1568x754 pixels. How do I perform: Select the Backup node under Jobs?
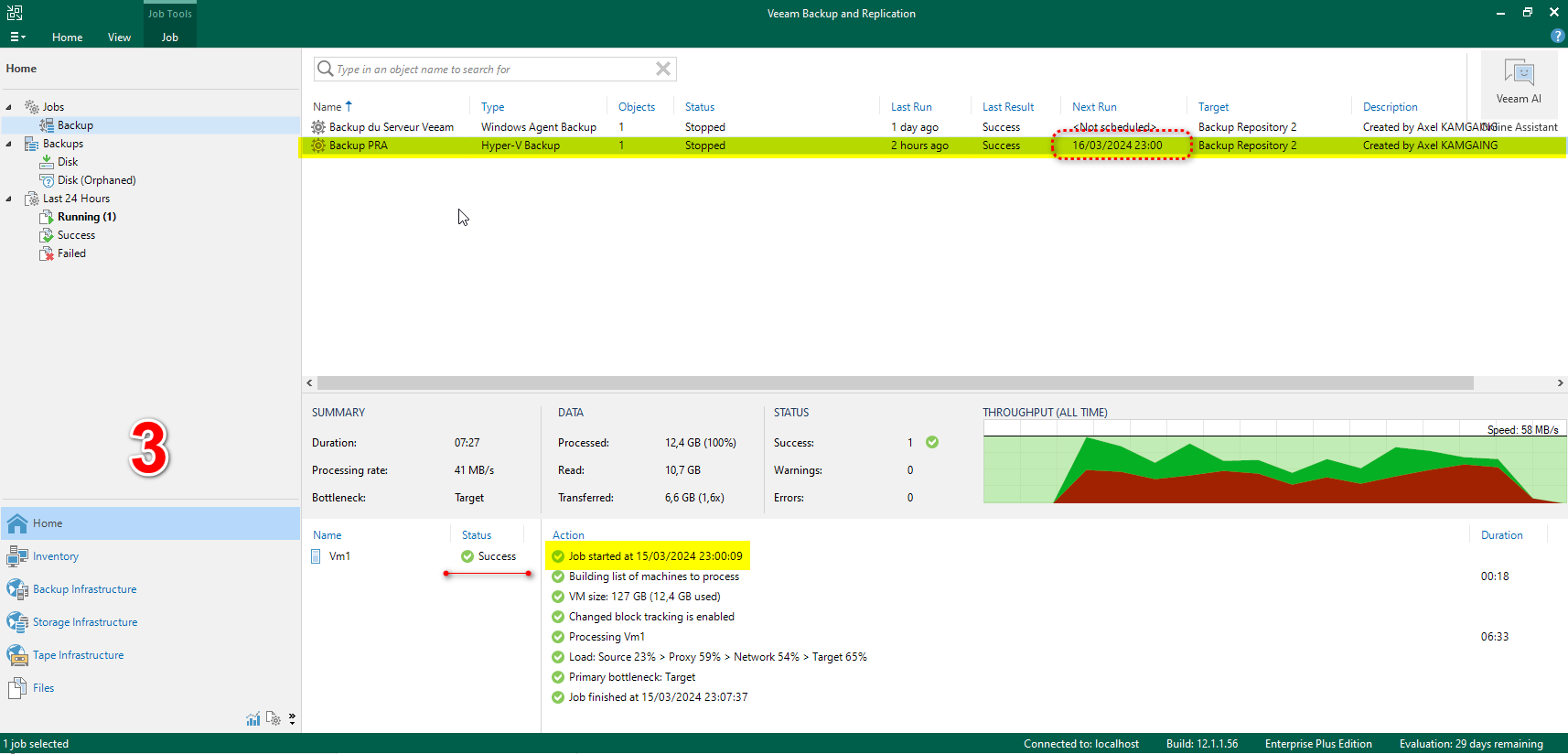point(75,125)
